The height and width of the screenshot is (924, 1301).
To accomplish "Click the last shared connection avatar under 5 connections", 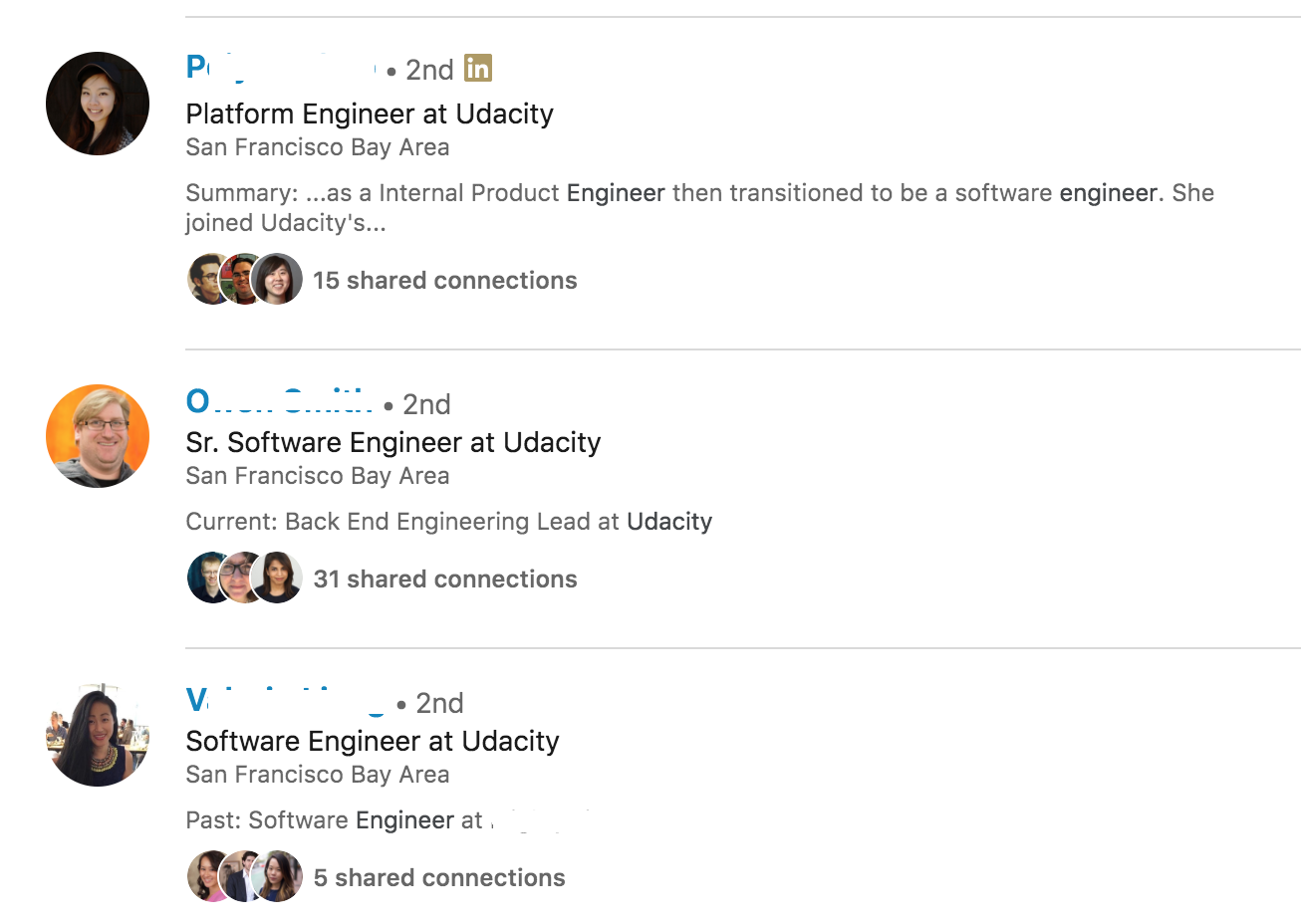I will (x=278, y=876).
